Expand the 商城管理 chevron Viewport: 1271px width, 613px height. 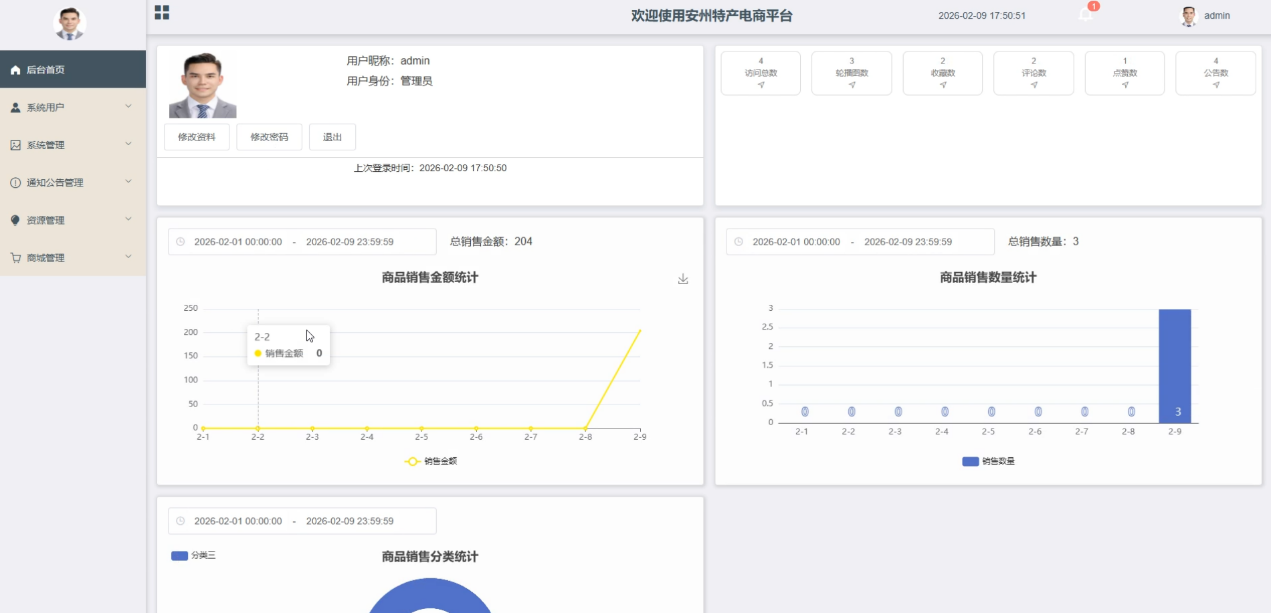pyautogui.click(x=128, y=257)
